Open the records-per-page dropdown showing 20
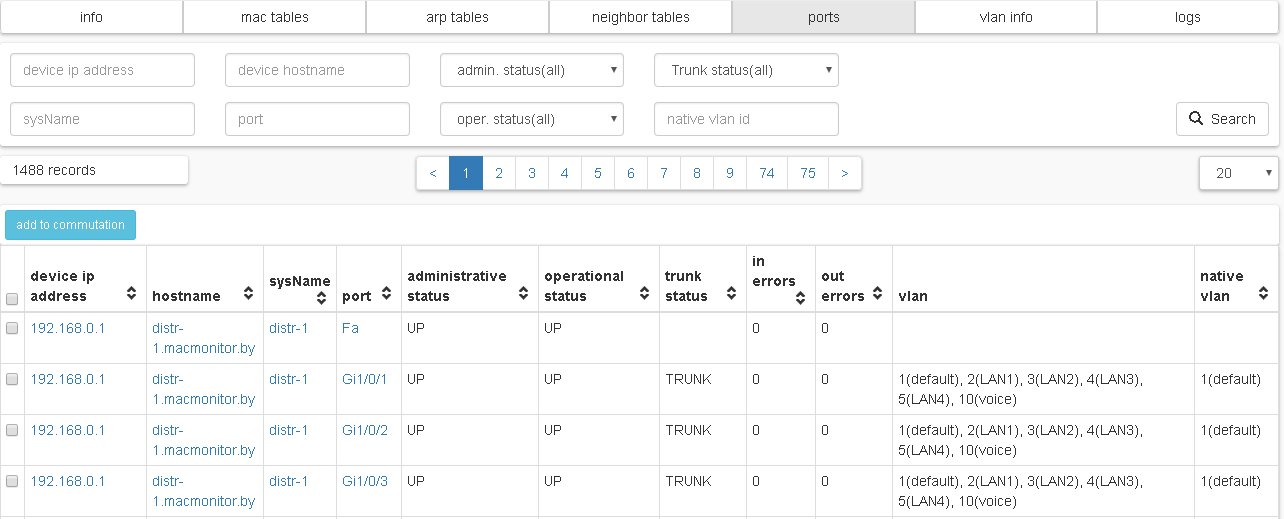The image size is (1284, 519). coord(1238,173)
